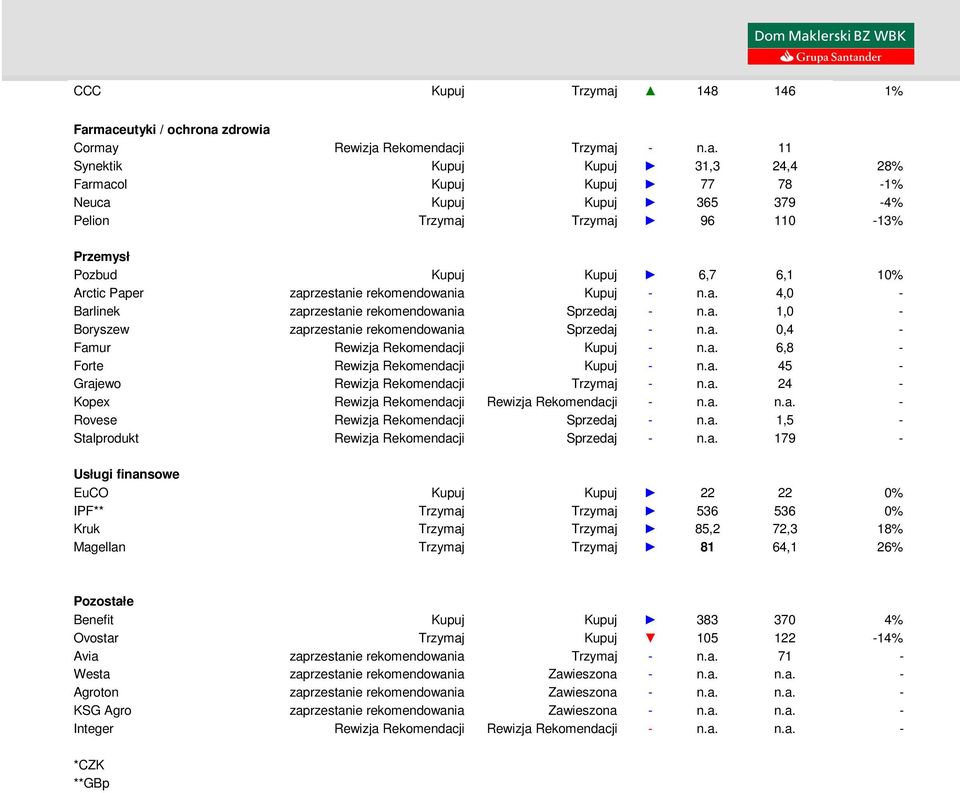
Task: Select the 'Pozostałe' section heading
Action: tap(103, 601)
